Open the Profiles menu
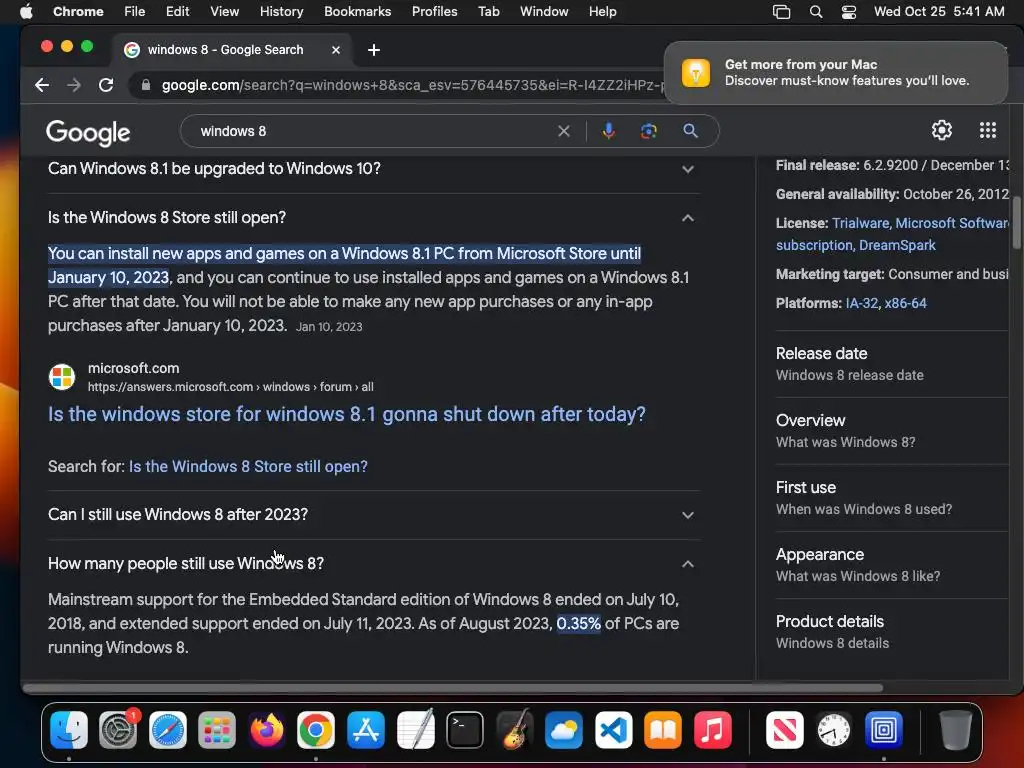Screen dimensions: 1024x768 434,12
